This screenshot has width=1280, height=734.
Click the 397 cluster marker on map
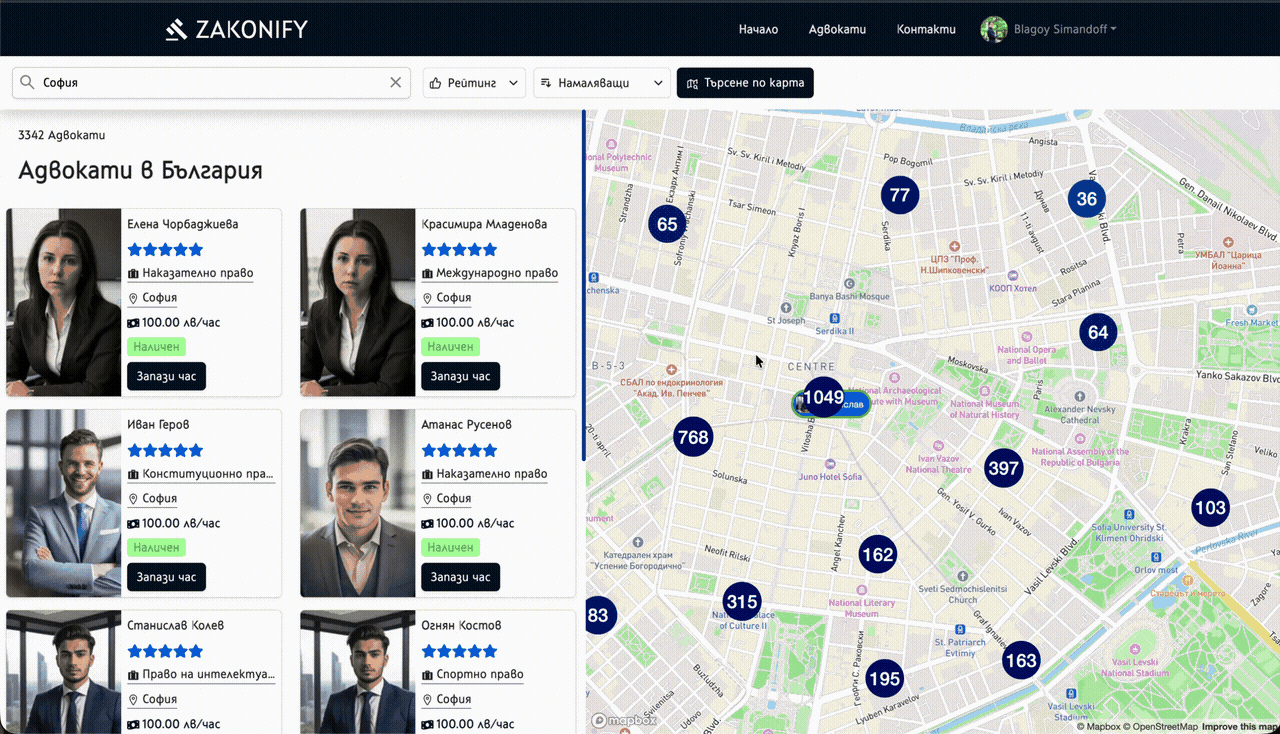1003,468
